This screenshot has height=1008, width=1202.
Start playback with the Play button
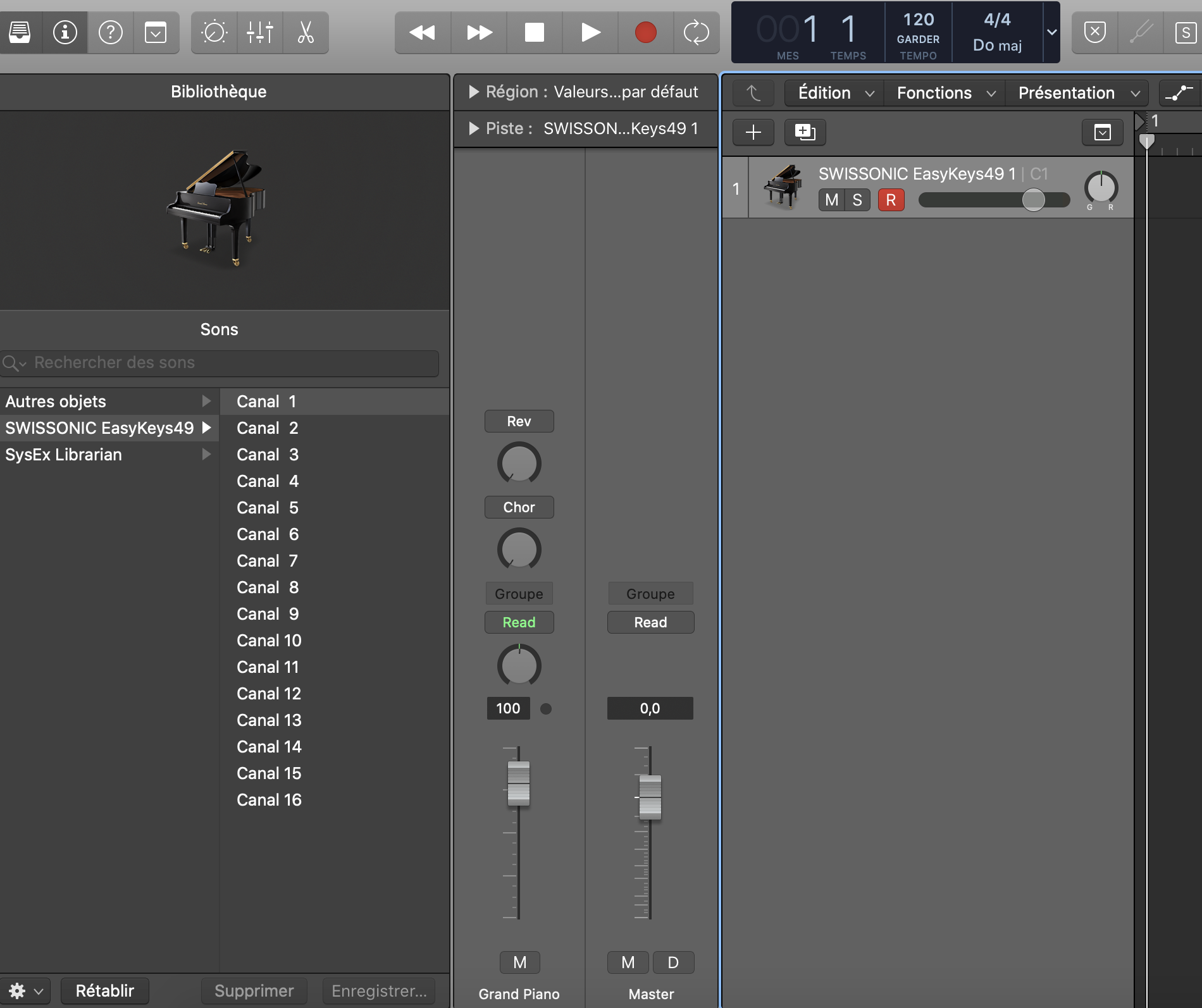(590, 32)
